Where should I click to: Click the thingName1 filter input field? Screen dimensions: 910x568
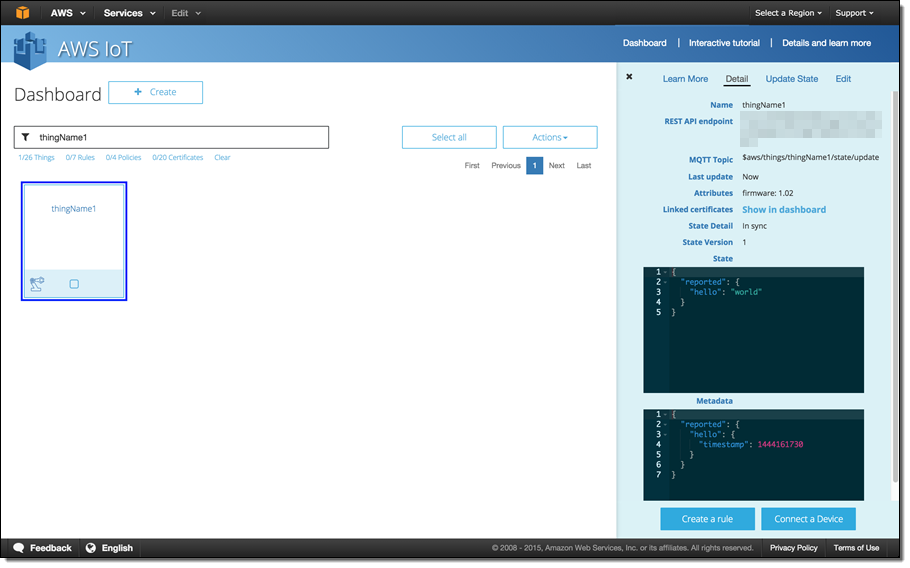point(180,137)
